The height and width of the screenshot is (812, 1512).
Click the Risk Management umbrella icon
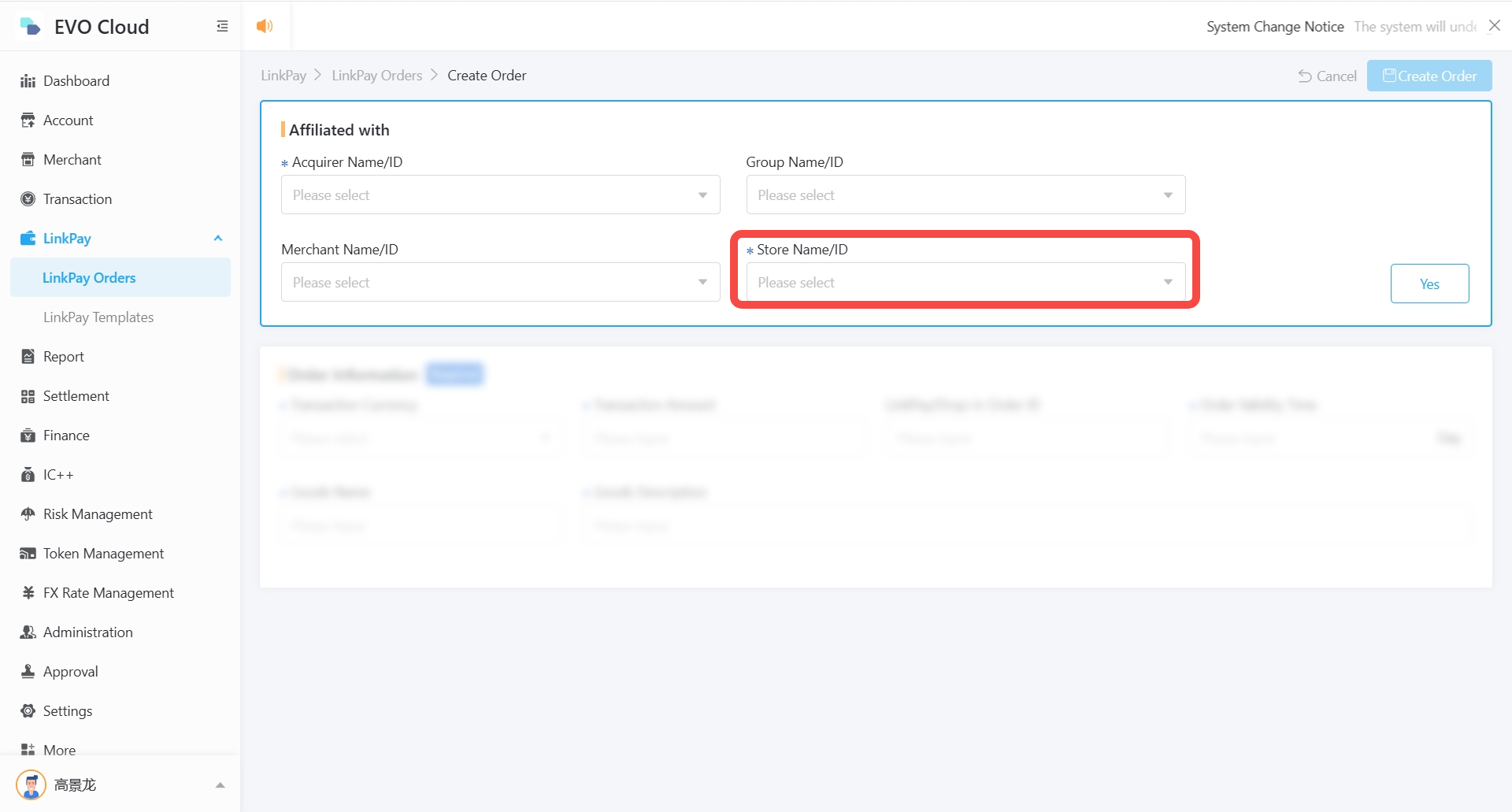(28, 514)
